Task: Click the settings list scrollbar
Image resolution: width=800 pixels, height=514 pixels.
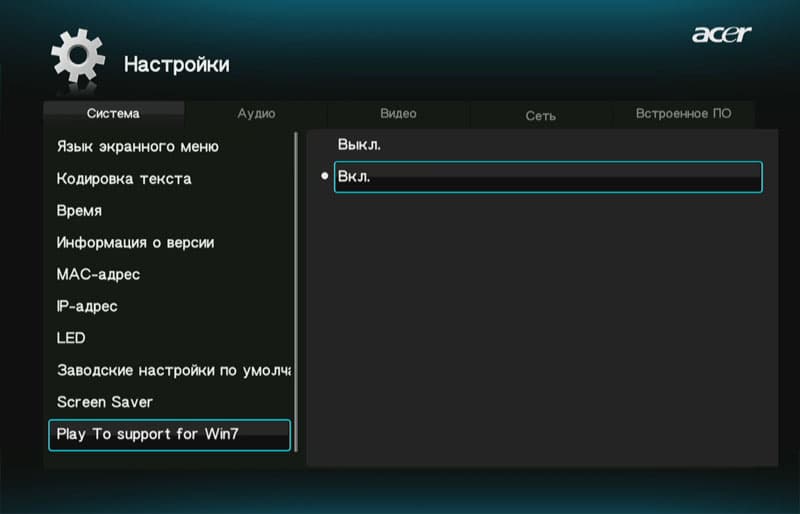Action: [x=296, y=292]
